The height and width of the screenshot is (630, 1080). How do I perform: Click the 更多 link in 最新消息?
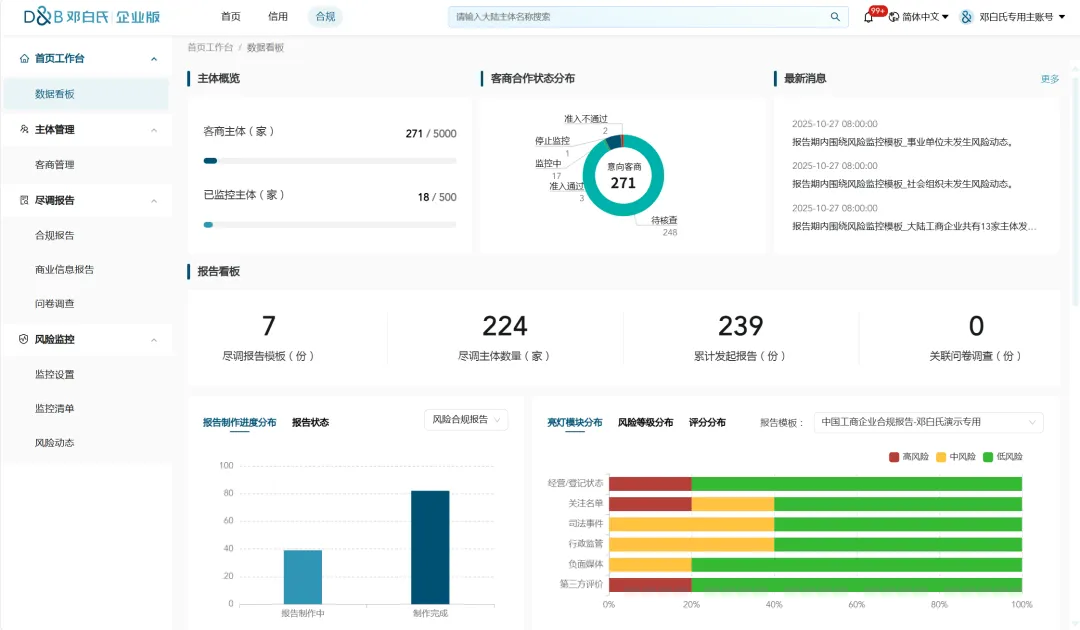pos(1050,79)
